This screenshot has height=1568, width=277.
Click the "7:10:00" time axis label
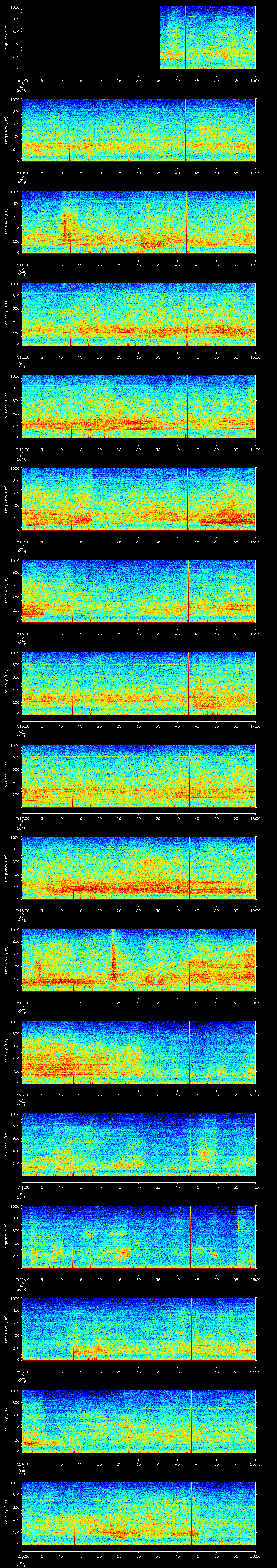tap(22, 173)
